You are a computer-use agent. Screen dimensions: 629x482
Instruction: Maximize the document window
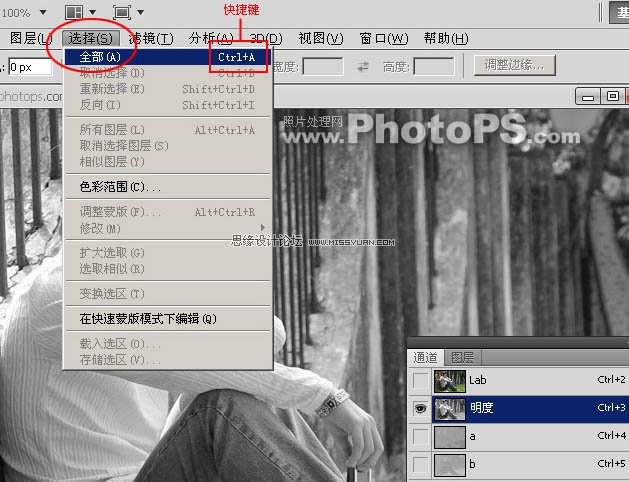612,97
